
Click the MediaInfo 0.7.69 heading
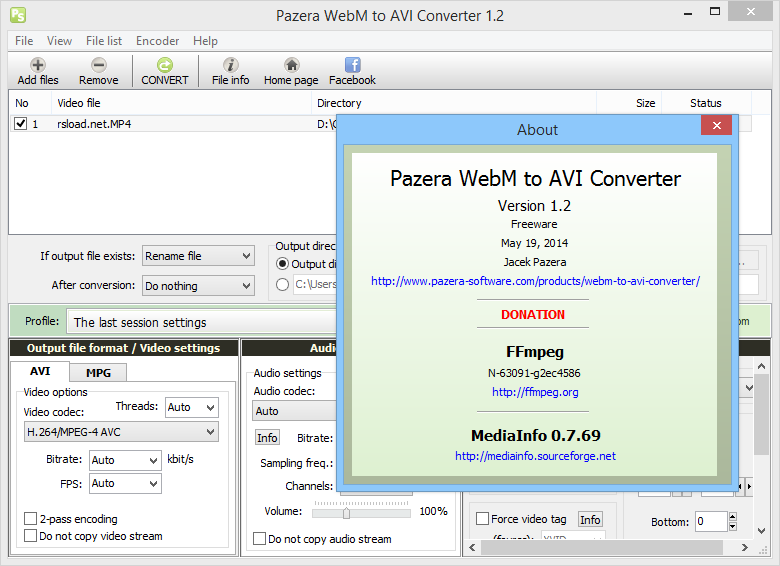click(x=536, y=436)
